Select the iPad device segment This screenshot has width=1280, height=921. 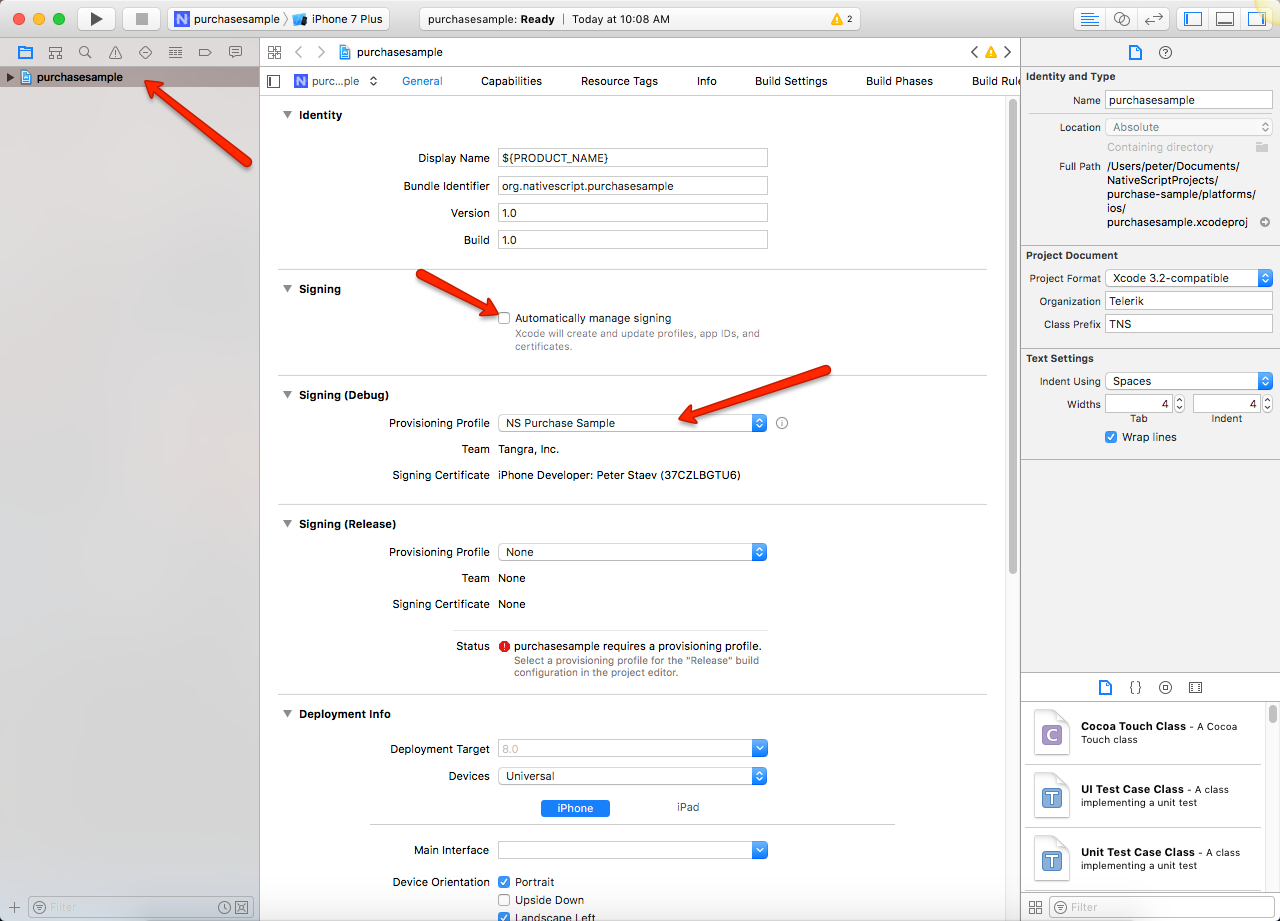pos(688,807)
